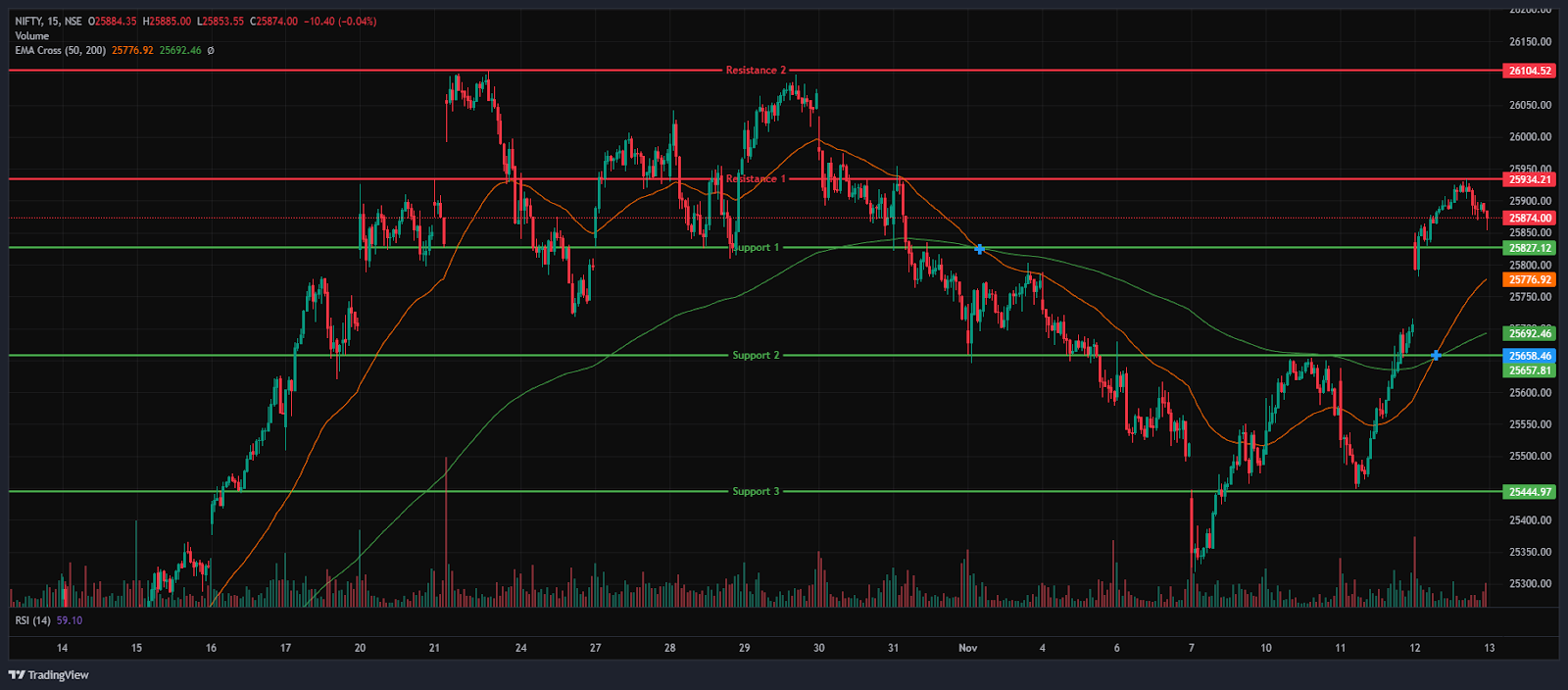1568x690 pixels.
Task: Click the ø symbol beside EMA Cross values
Action: [x=211, y=50]
